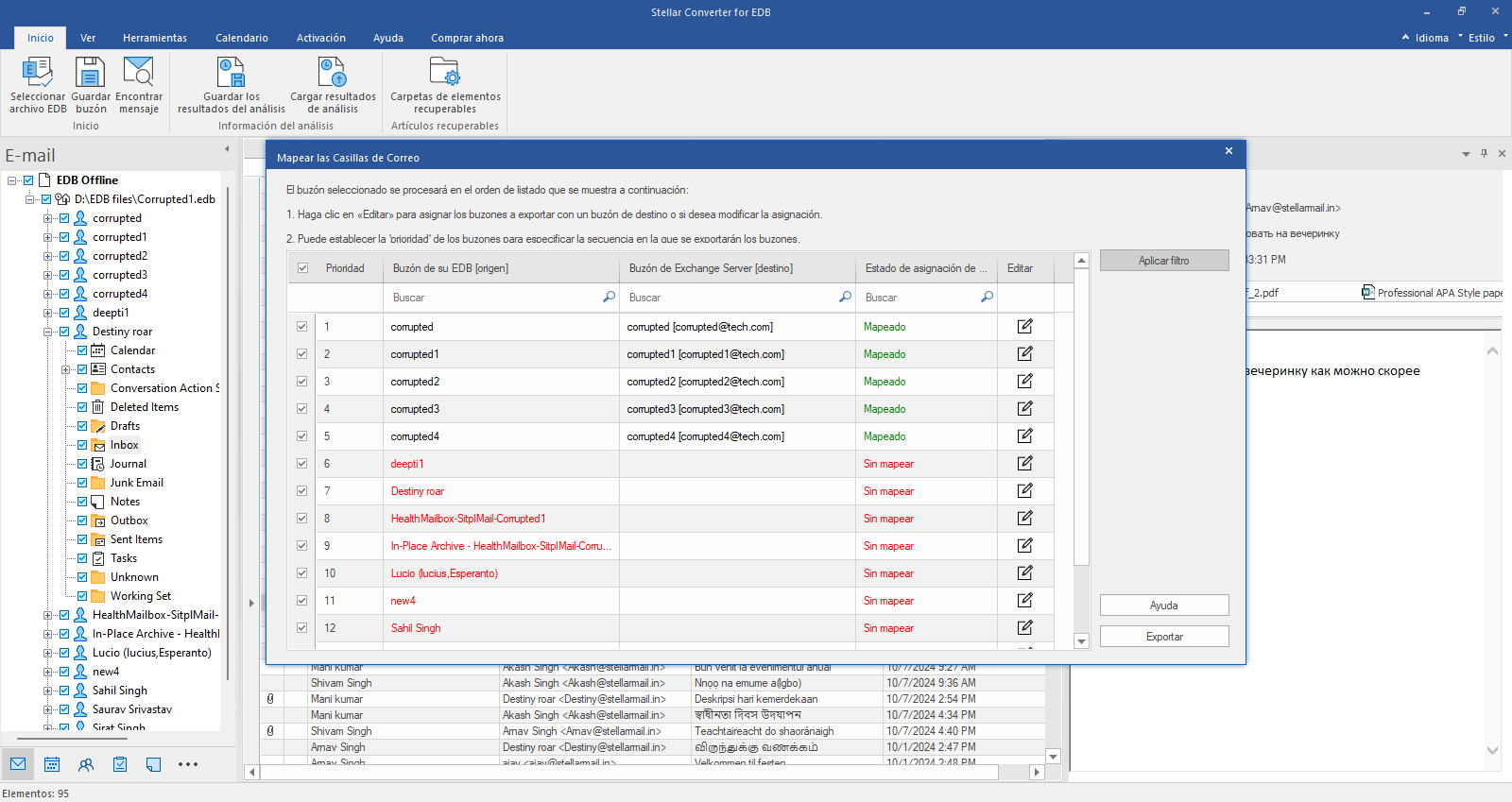Expand new4 mailbox tree node
The image size is (1512, 802).
coord(47,672)
